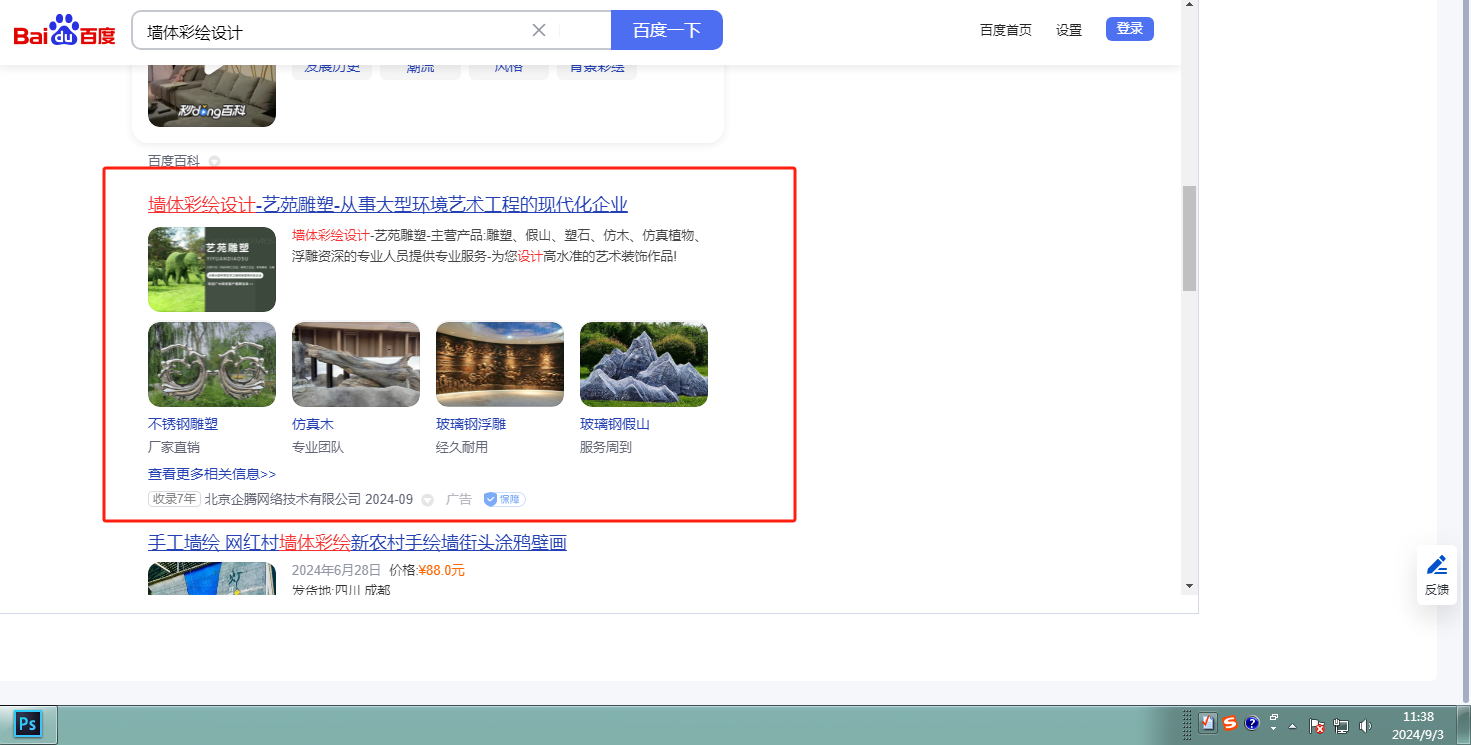Image resolution: width=1471 pixels, height=745 pixels.
Task: Click the volume speaker tray icon
Action: tap(1365, 726)
